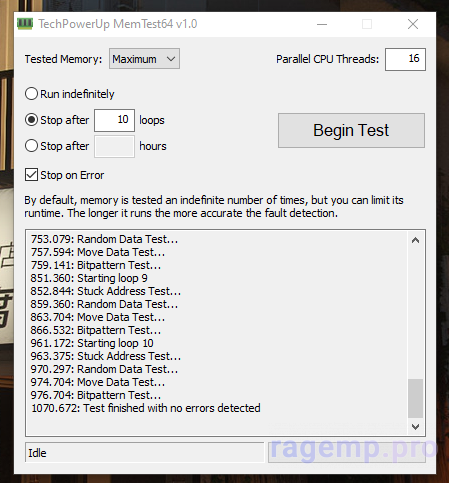The height and width of the screenshot is (483, 449).
Task: Click the log scrollbar down arrow
Action: tap(415, 427)
